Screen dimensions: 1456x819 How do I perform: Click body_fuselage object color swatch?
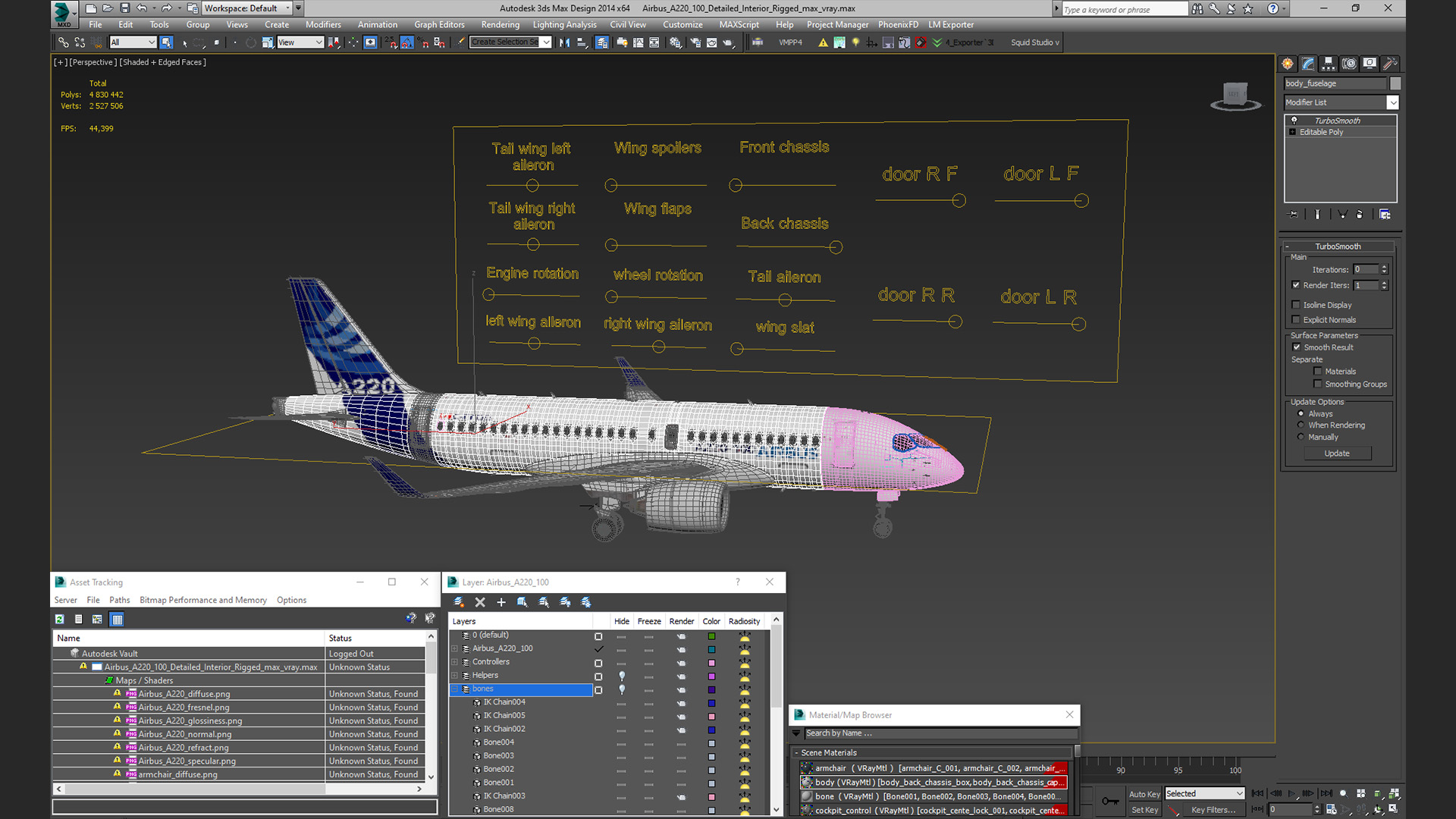click(1395, 83)
